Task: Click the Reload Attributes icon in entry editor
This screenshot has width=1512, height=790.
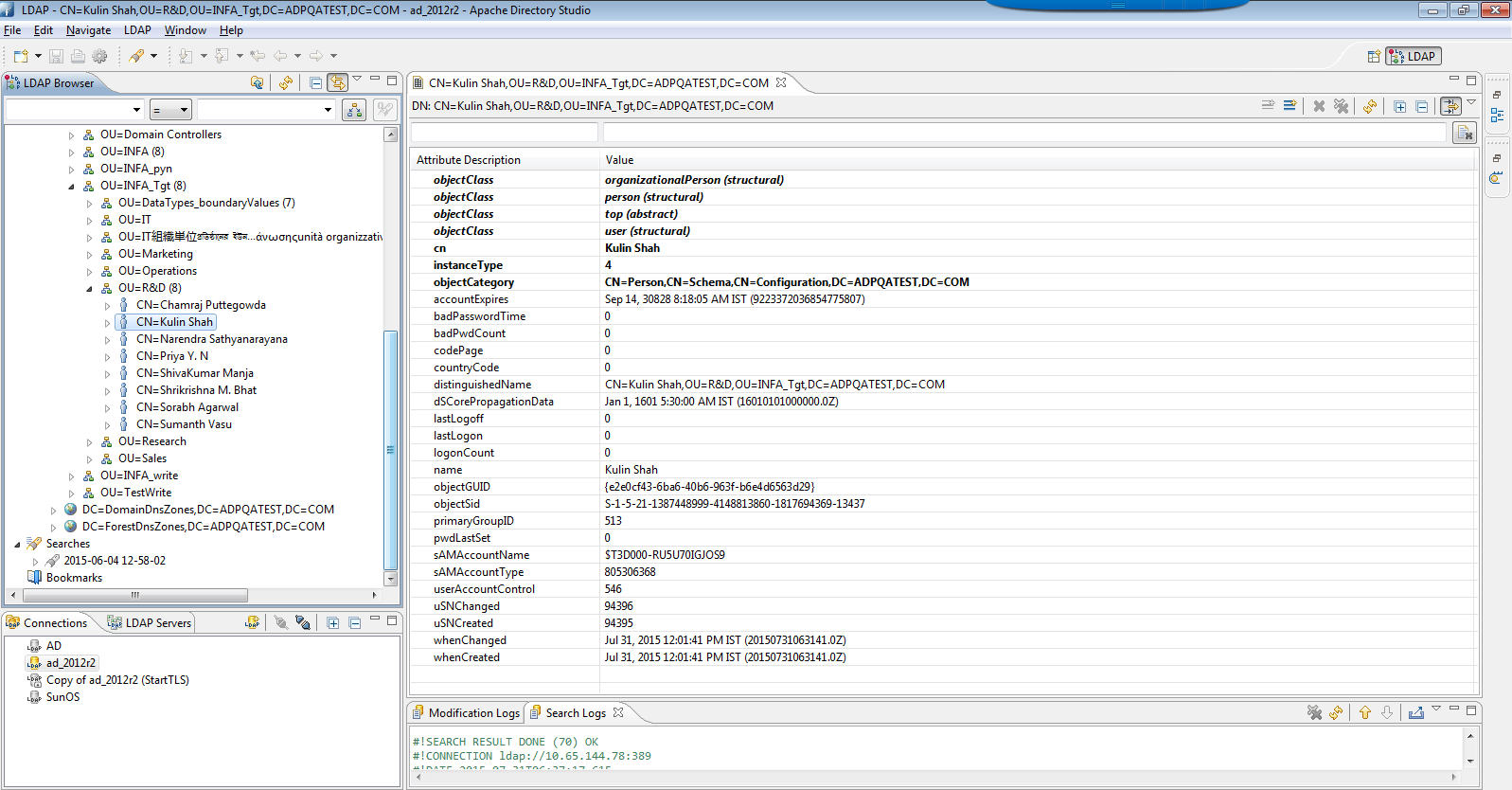Action: click(1370, 106)
